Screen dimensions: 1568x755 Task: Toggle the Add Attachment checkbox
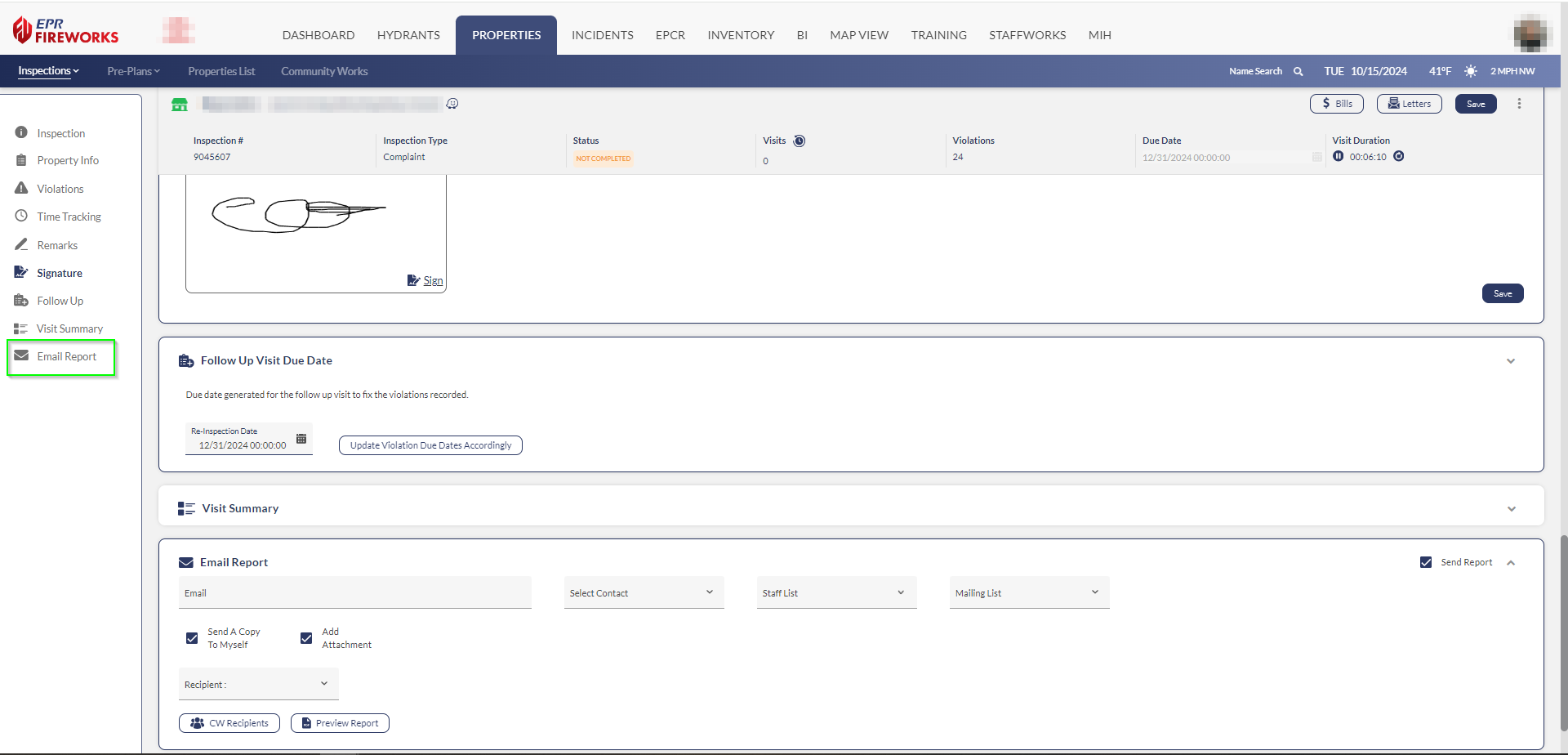click(306, 638)
